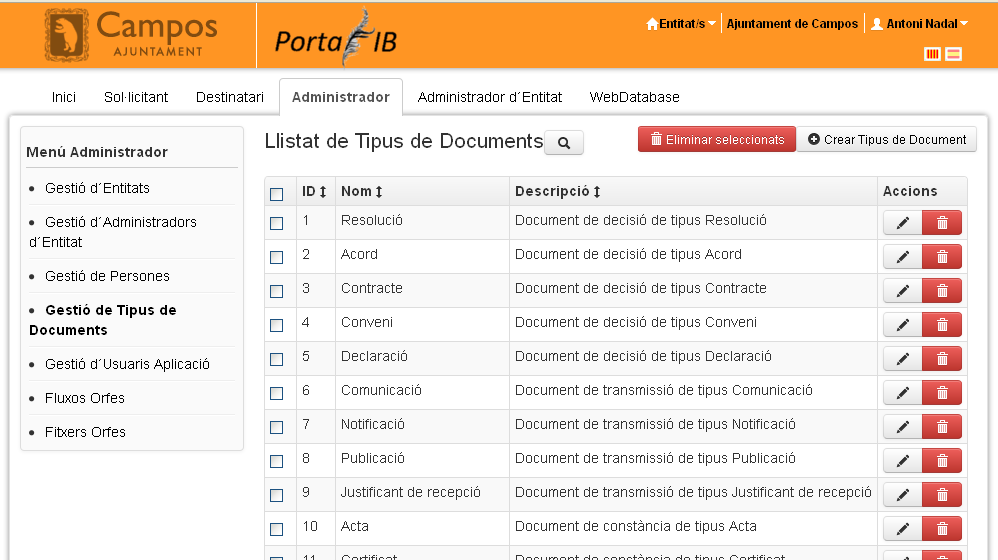Click the Crear Tipus de Document button
Viewport: 998px width, 560px height.
(x=887, y=140)
